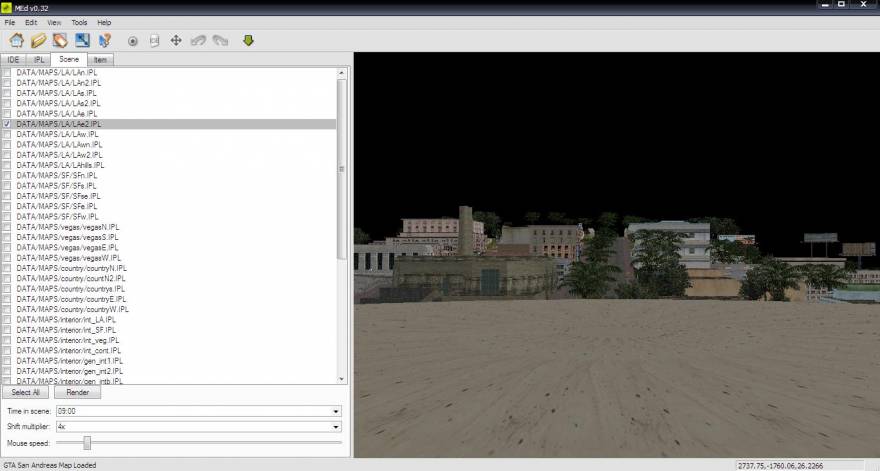
Task: Click the coordinates readout in status bar
Action: (781, 465)
